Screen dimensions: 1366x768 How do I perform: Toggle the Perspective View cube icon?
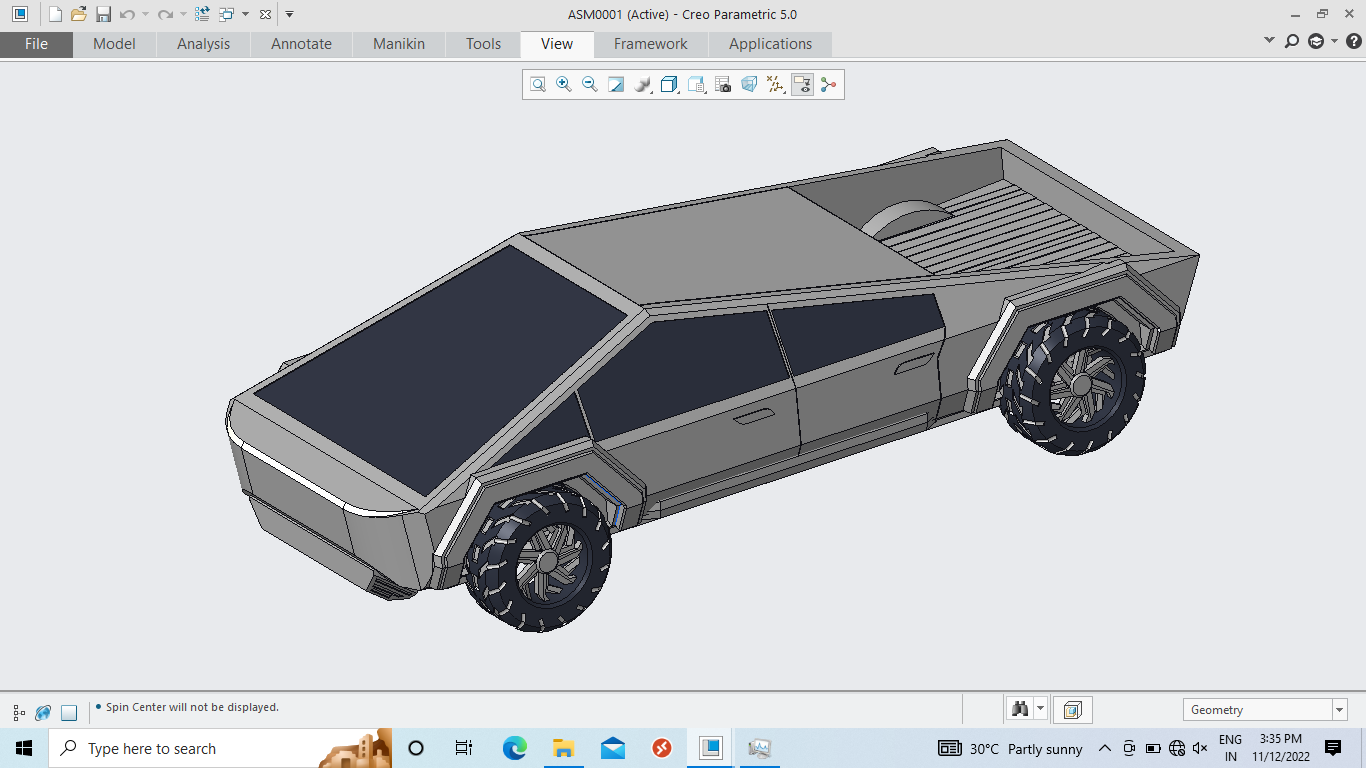749,85
